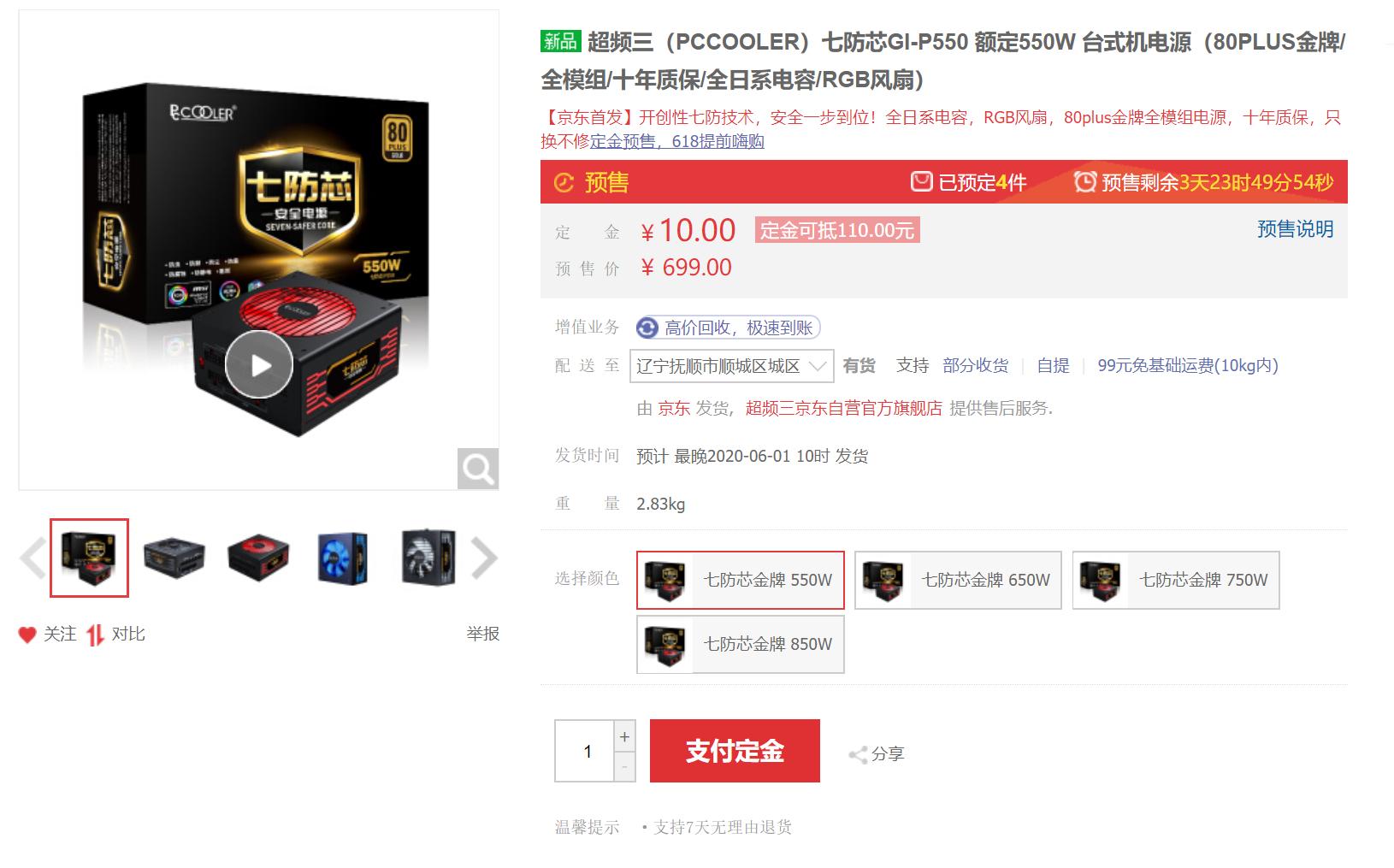Play the product video

pos(259,364)
